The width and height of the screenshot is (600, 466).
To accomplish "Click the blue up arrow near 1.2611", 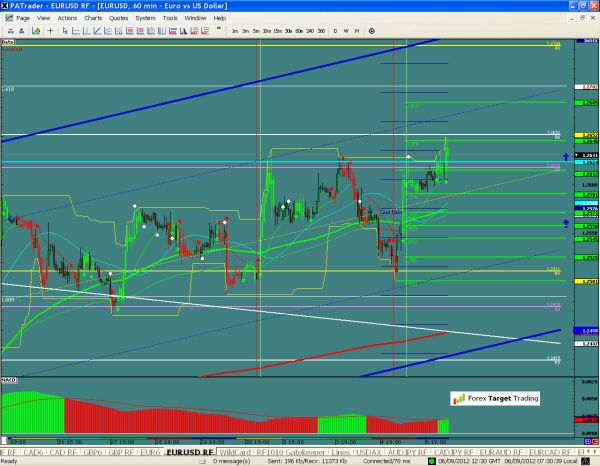I will pyautogui.click(x=566, y=157).
